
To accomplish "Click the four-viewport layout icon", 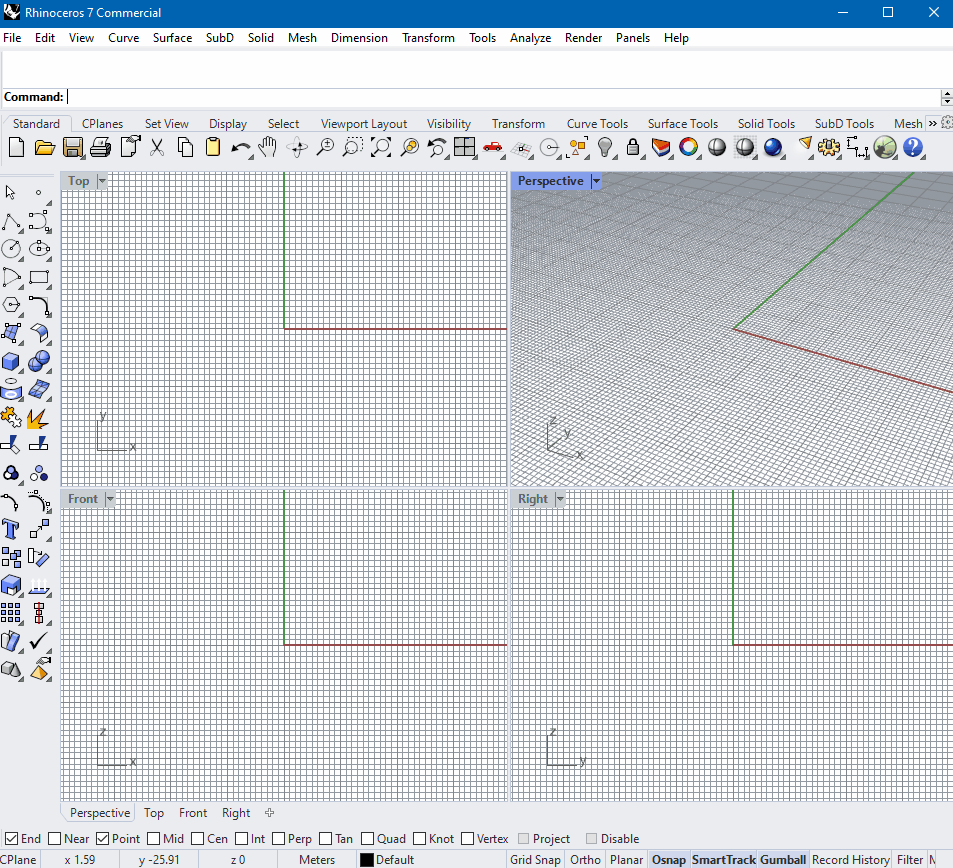I will (465, 147).
